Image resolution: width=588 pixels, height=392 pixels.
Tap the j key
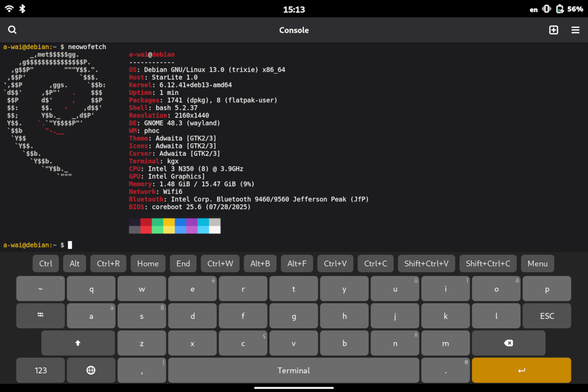394,315
